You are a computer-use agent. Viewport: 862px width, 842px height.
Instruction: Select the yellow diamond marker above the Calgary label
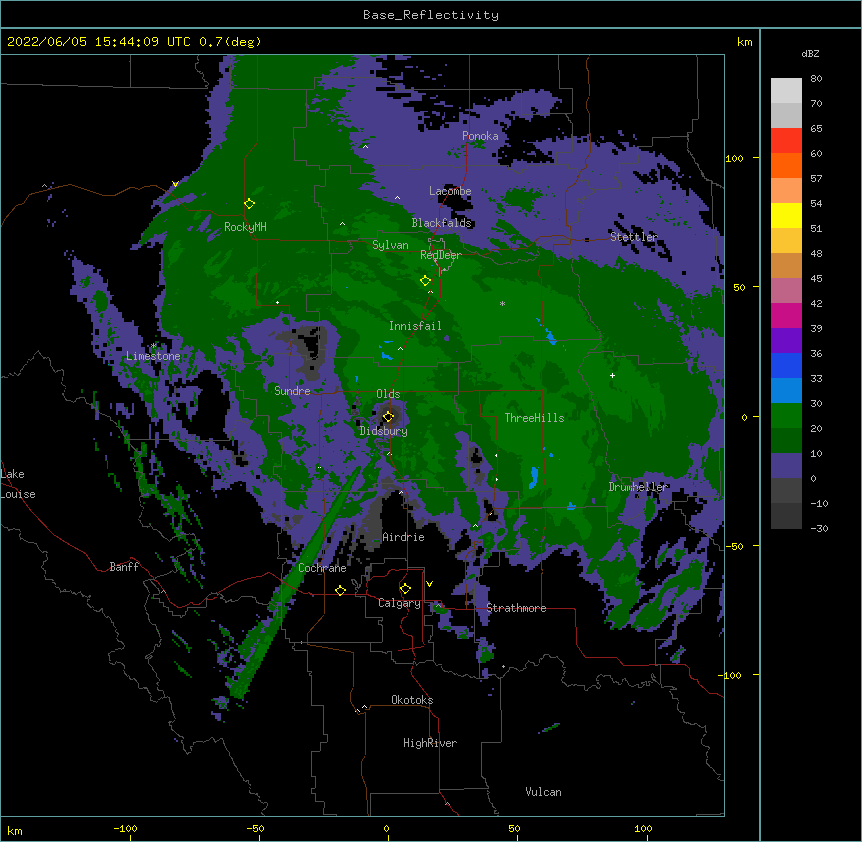coord(405,589)
